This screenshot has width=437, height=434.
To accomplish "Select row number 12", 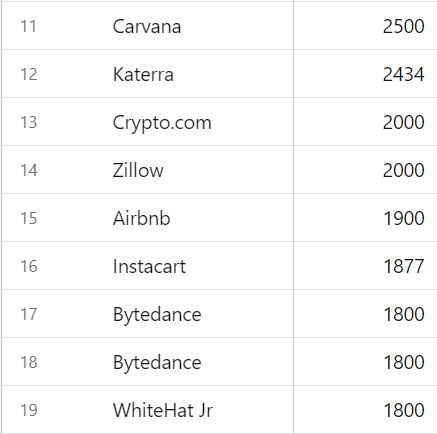I will pyautogui.click(x=28, y=74).
